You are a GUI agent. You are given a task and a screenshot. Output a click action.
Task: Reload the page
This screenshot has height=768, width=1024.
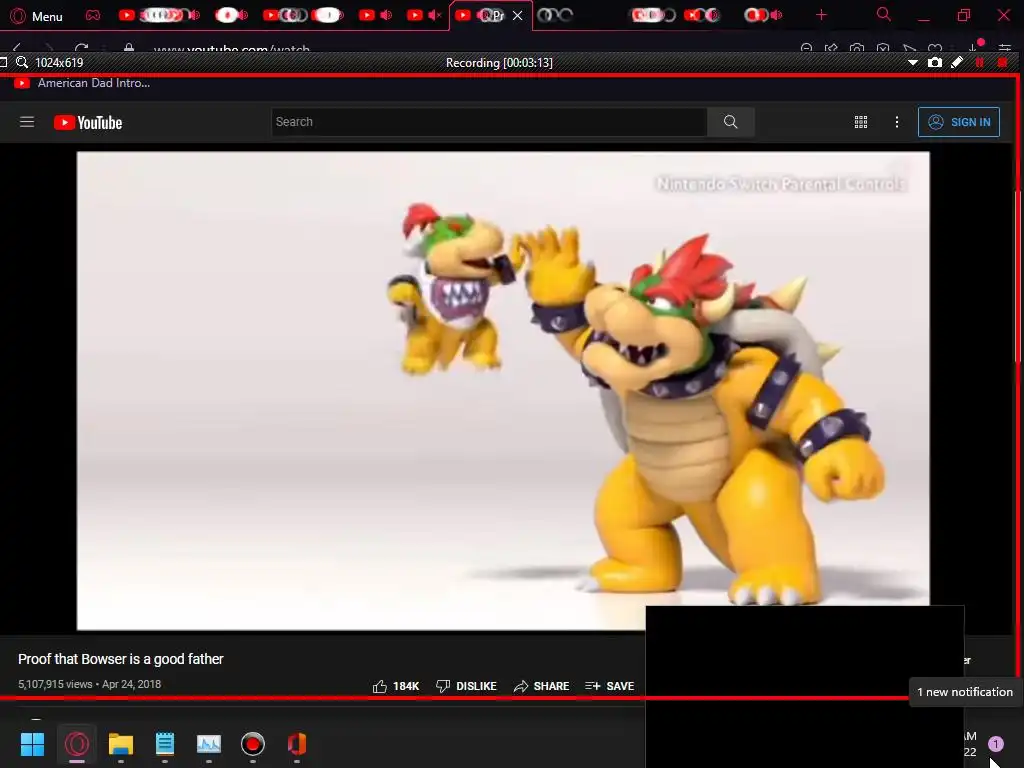(x=81, y=48)
